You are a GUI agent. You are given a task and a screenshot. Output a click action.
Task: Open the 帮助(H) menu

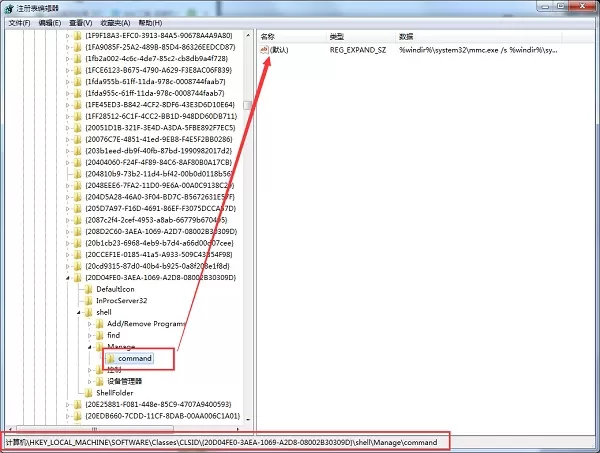pos(150,23)
